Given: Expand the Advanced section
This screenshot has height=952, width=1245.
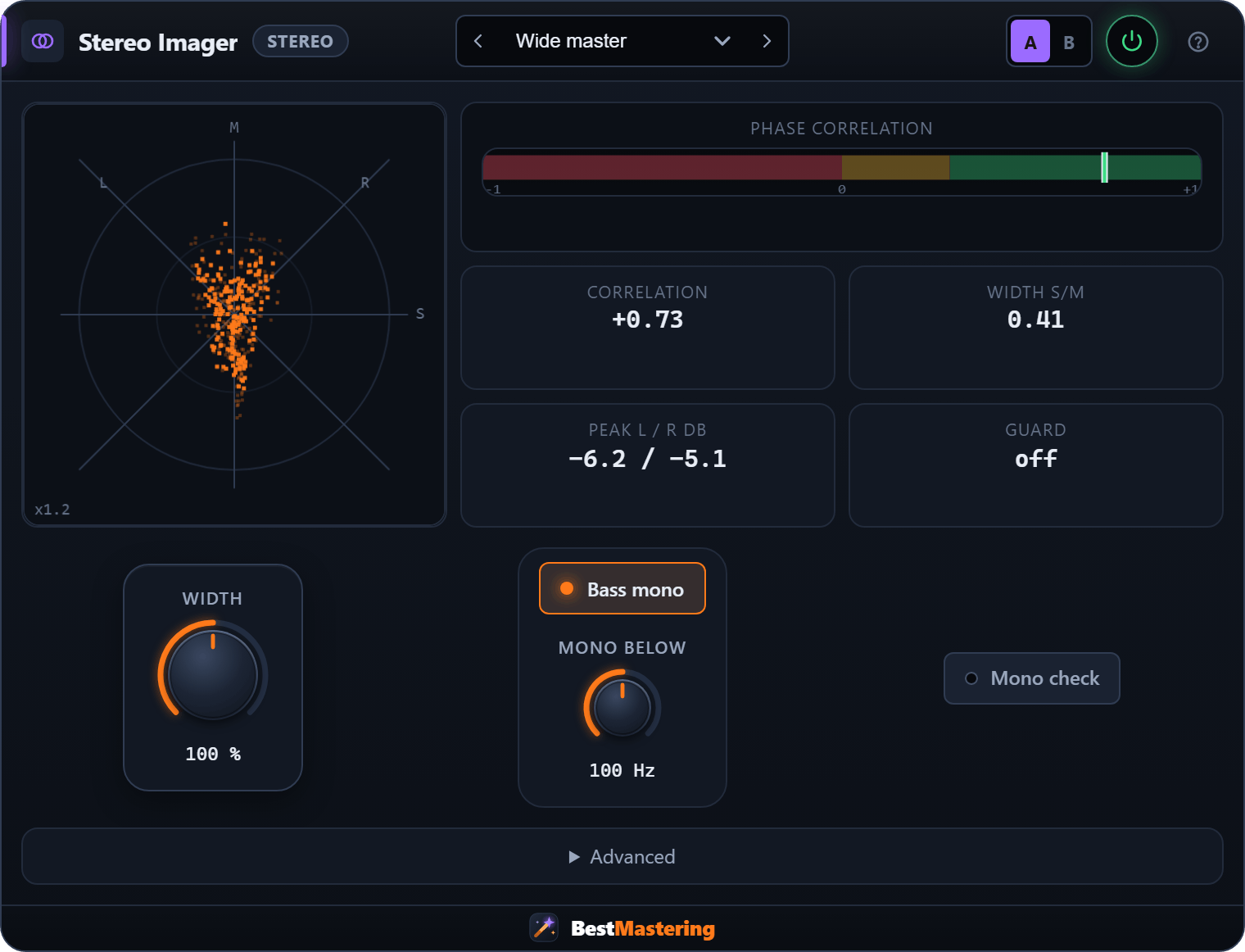Looking at the screenshot, I should point(622,856).
